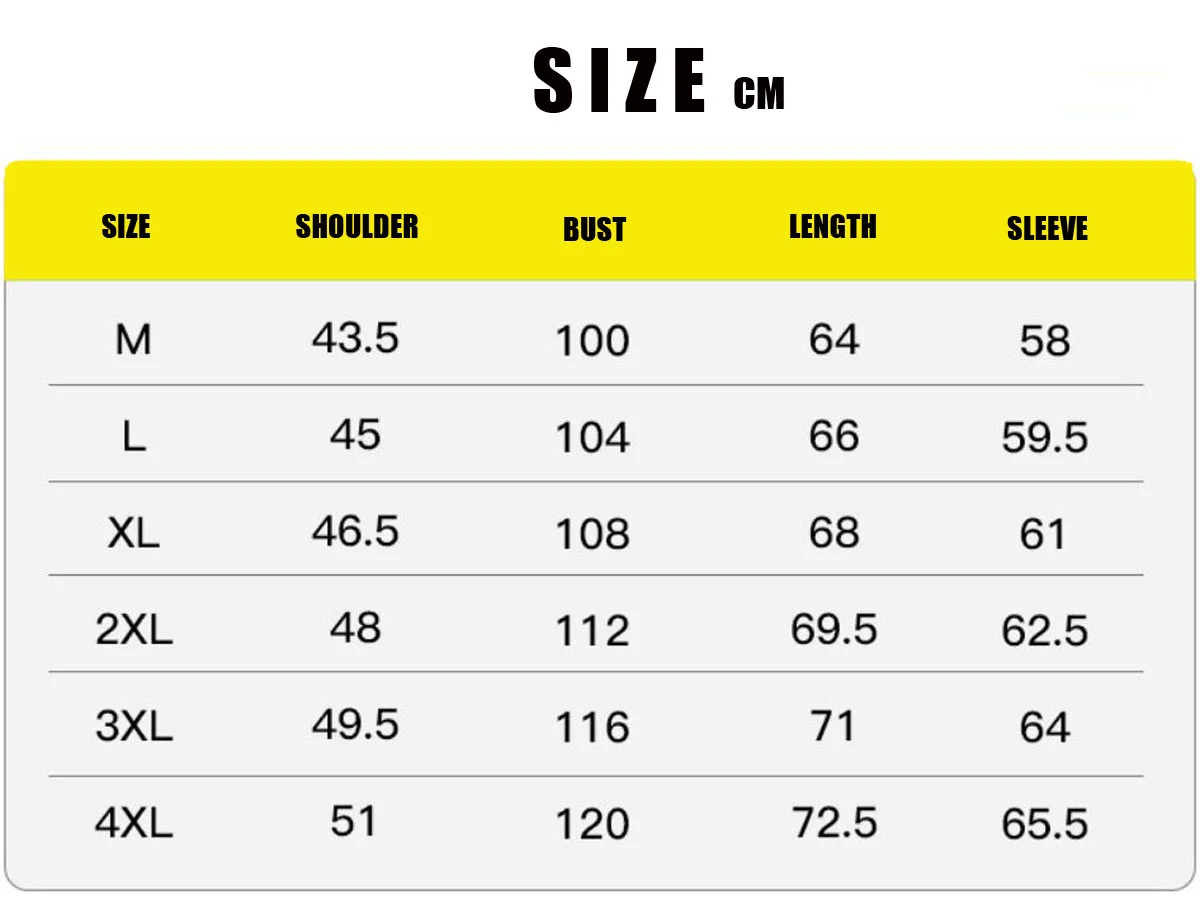
Task: Click the BUST column header
Action: click(594, 229)
